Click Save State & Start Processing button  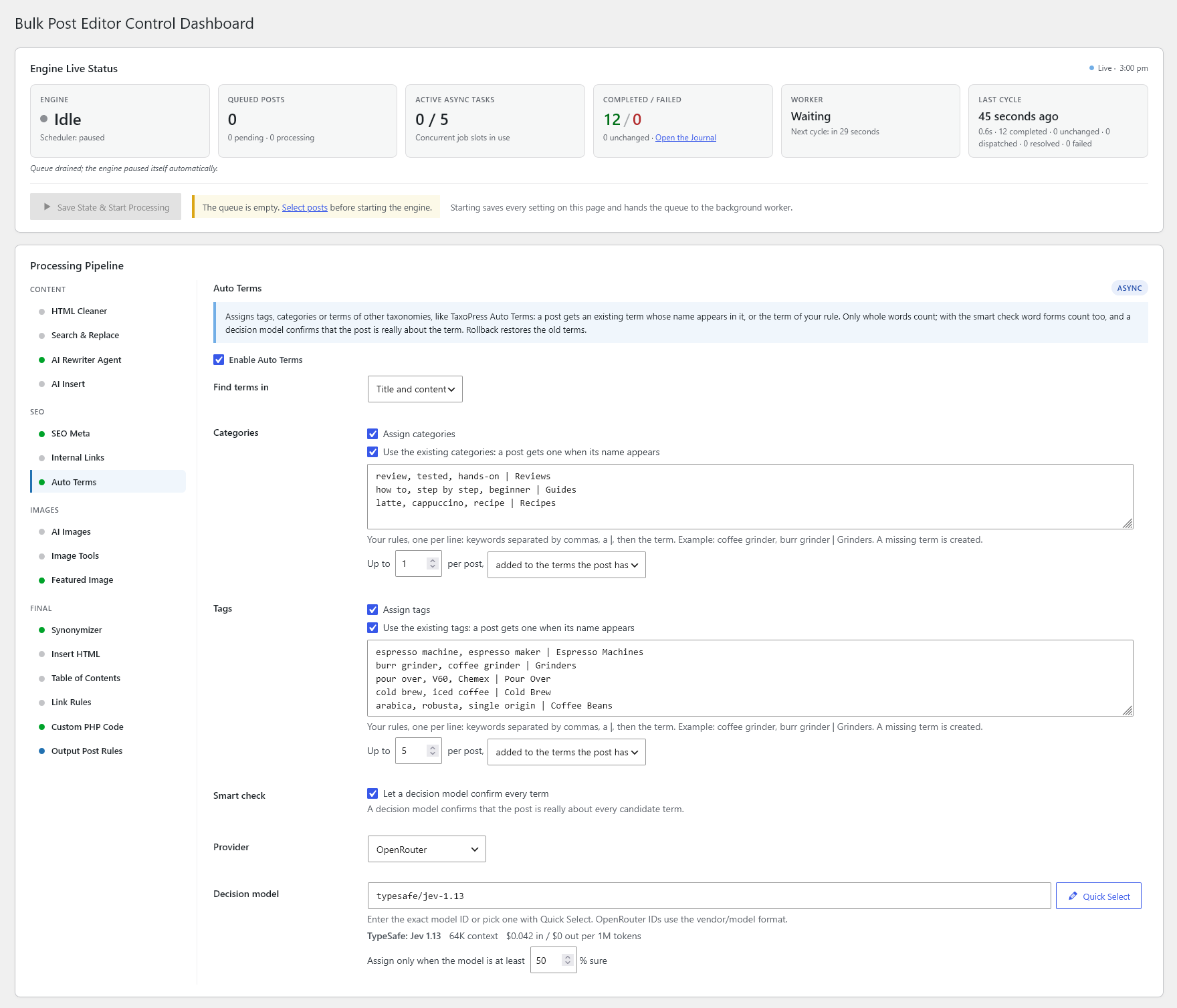pyautogui.click(x=106, y=207)
